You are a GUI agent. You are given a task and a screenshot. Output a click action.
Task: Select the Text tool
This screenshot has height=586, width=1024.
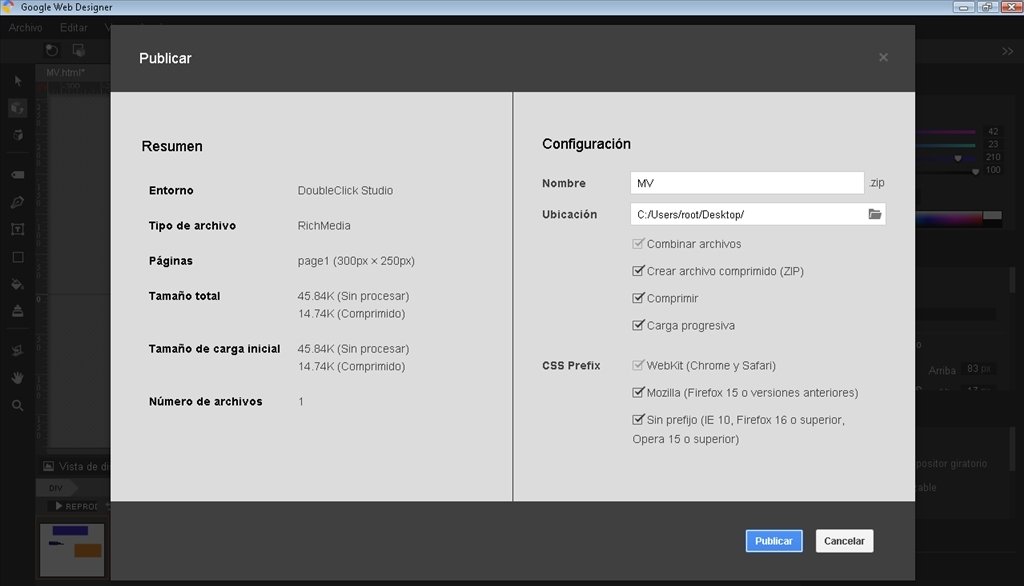click(18, 229)
